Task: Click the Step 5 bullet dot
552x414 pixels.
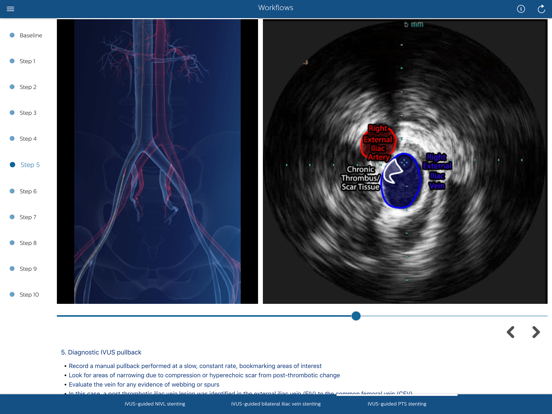Action: [x=12, y=164]
